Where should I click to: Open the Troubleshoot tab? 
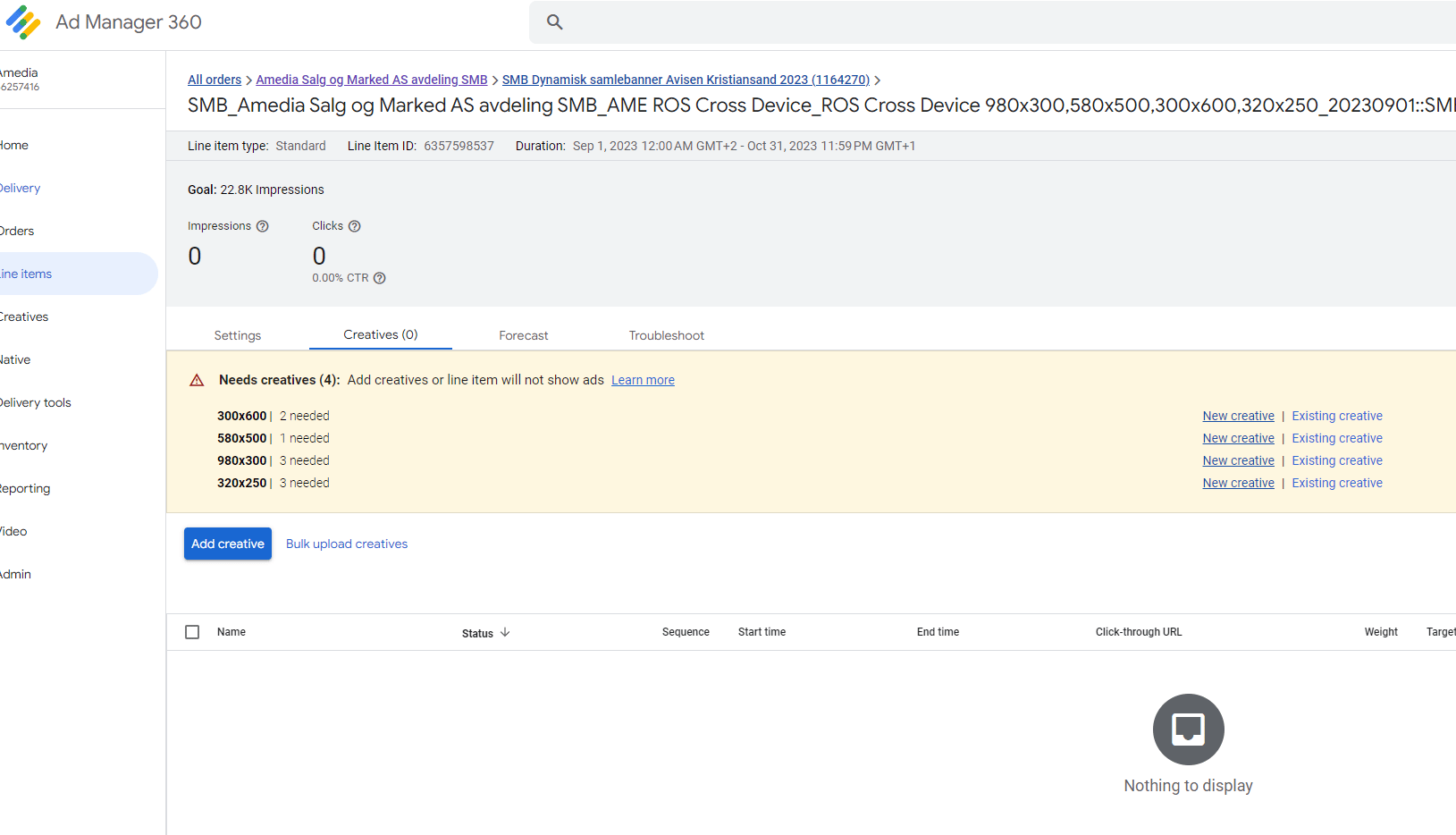(667, 335)
